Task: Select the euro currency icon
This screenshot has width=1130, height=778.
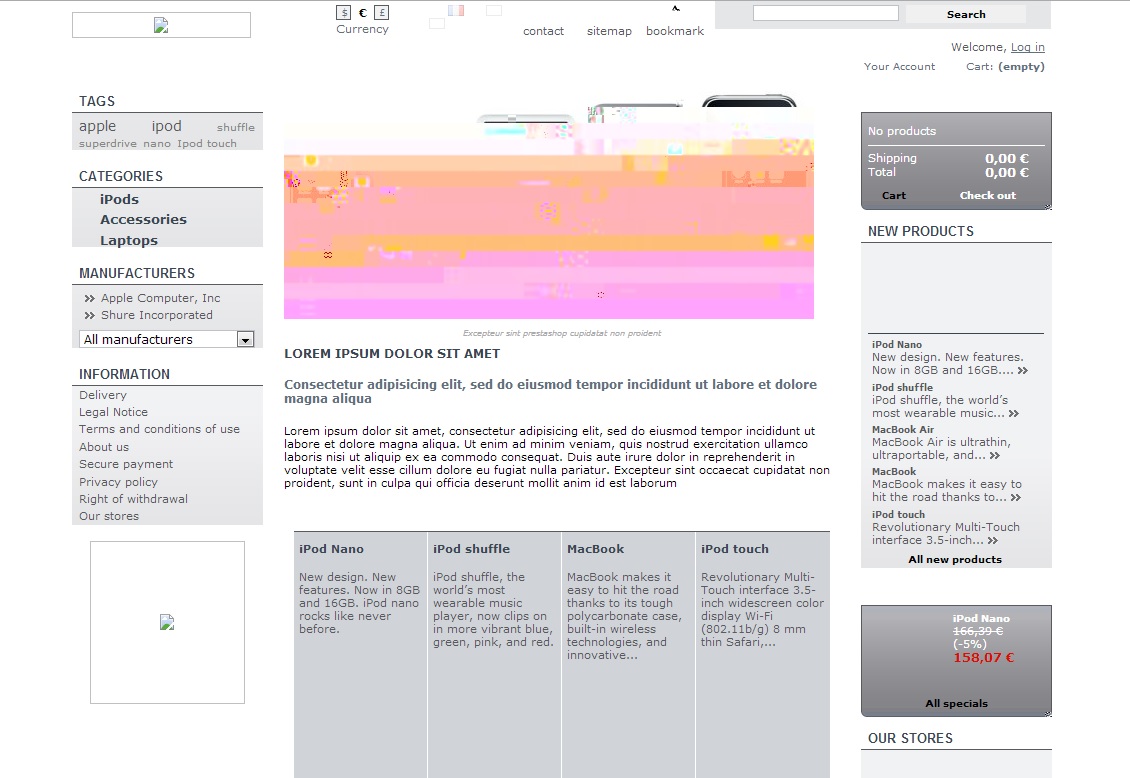Action: click(362, 12)
